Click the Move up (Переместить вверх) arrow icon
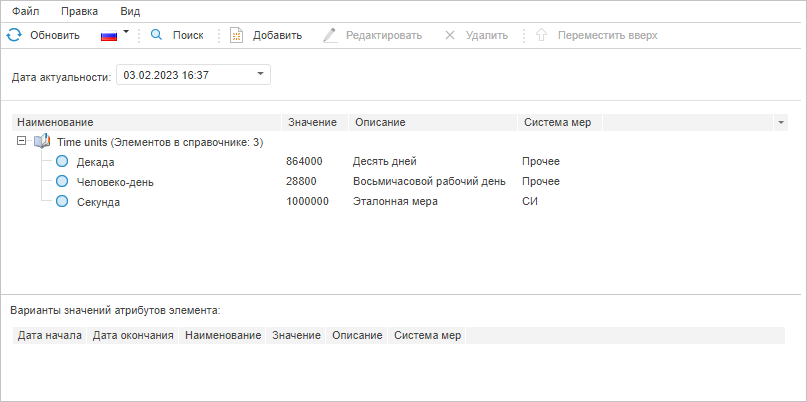807x402 pixels. pos(542,35)
